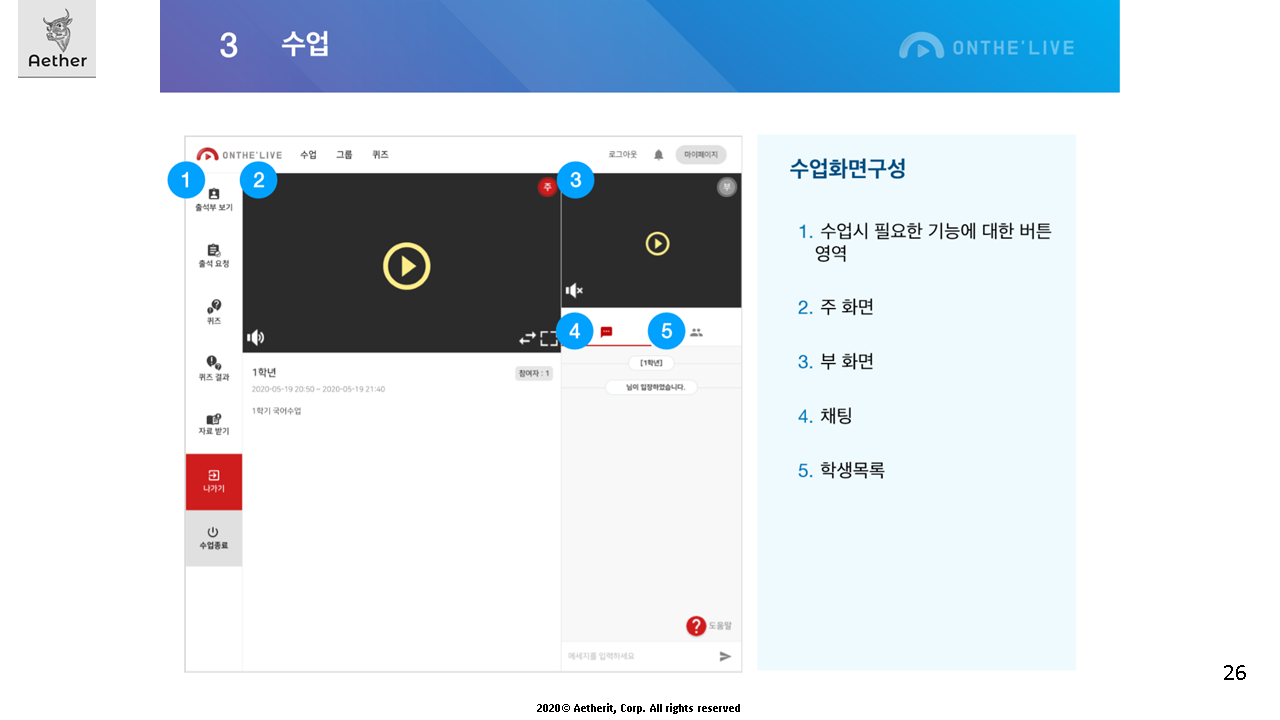Switch to the chat tab
Image resolution: width=1280 pixels, height=720 pixels.
point(606,332)
